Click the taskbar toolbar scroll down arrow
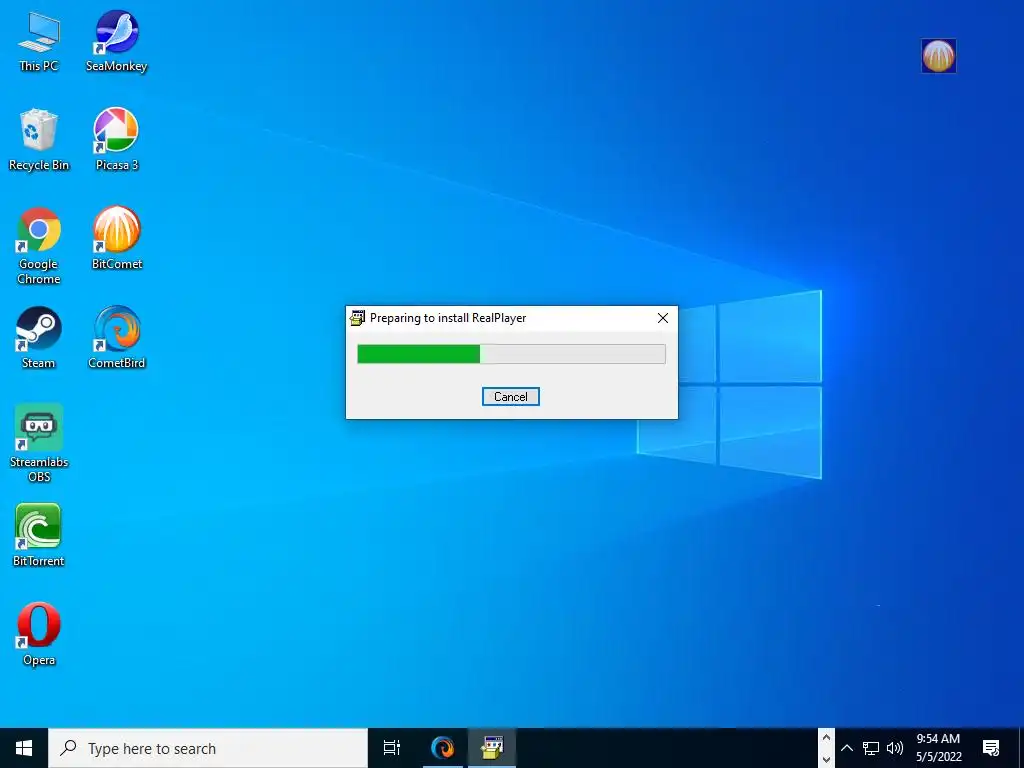This screenshot has width=1024, height=768. coord(826,759)
